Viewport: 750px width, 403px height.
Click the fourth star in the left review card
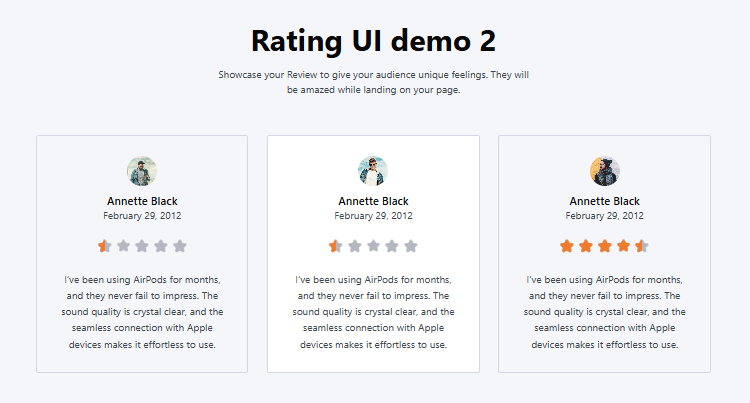click(x=161, y=246)
